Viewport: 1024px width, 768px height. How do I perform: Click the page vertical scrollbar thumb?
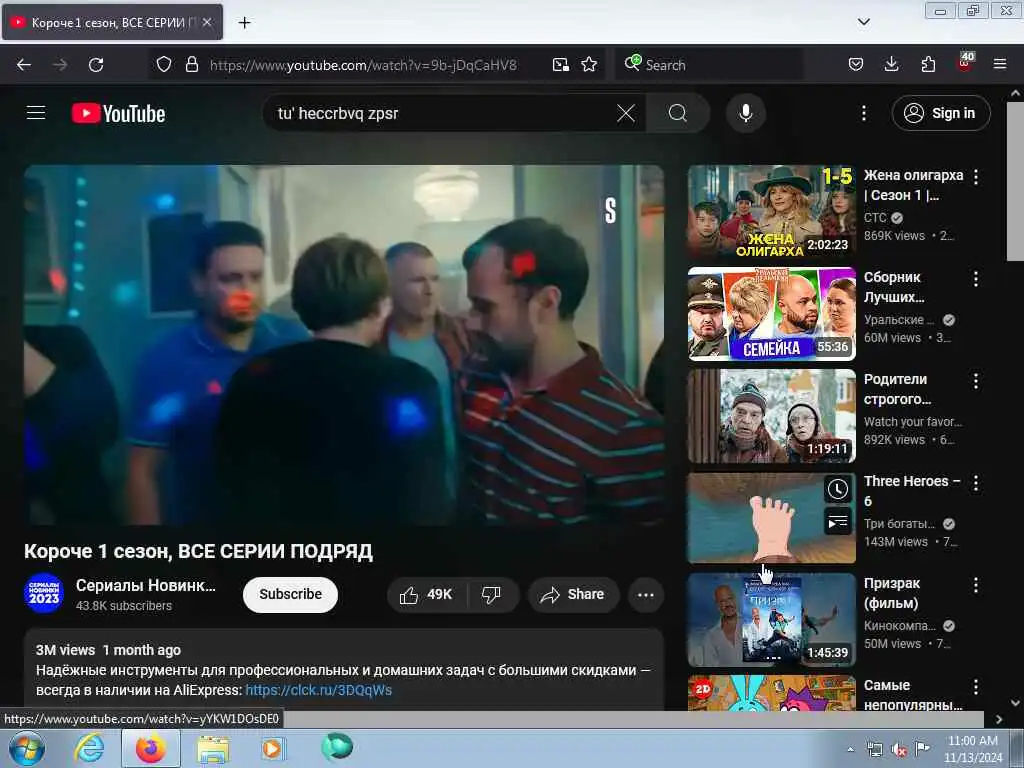pyautogui.click(x=1015, y=183)
